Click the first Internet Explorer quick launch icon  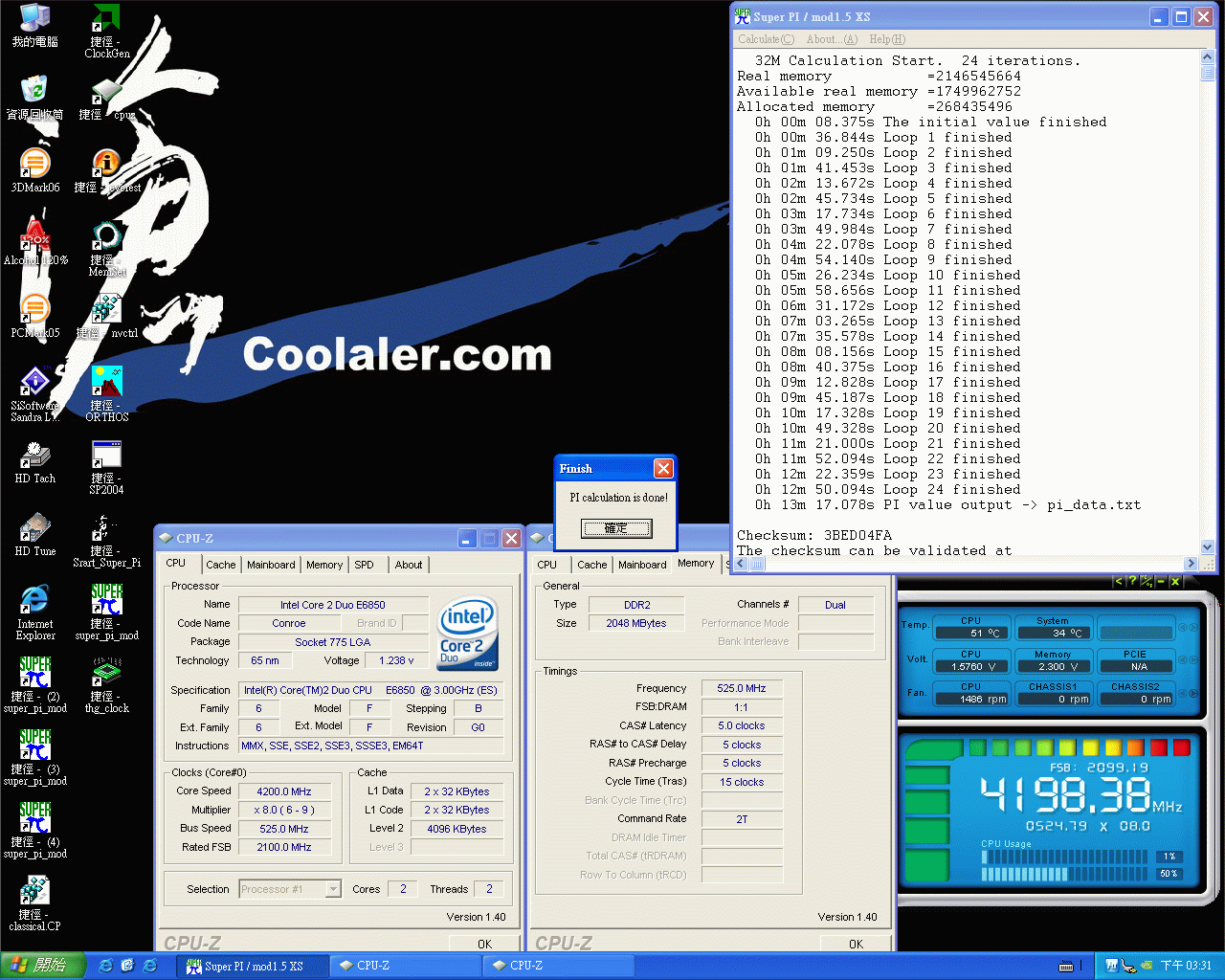pyautogui.click(x=105, y=966)
